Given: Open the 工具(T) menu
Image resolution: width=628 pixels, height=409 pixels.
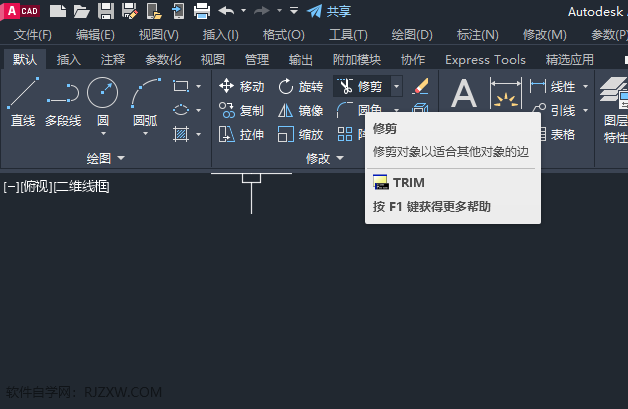Looking at the screenshot, I should pyautogui.click(x=348, y=35).
